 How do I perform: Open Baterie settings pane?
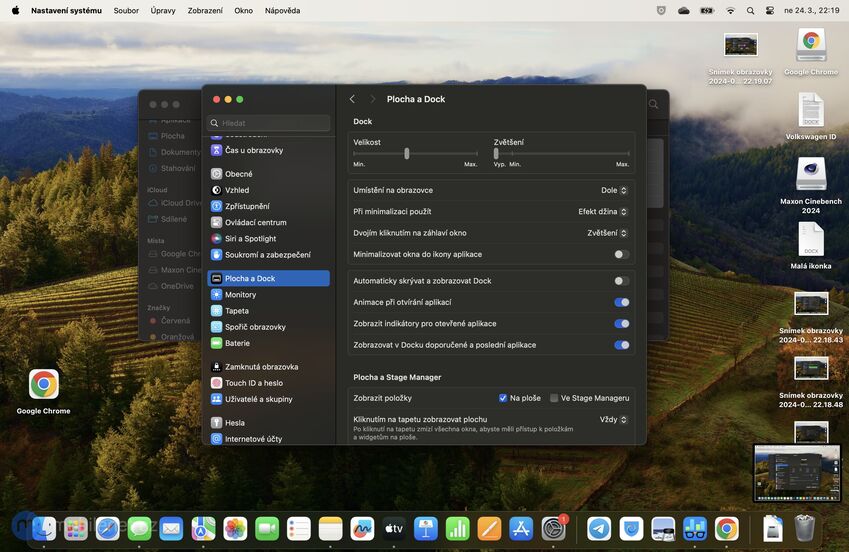[x=237, y=343]
